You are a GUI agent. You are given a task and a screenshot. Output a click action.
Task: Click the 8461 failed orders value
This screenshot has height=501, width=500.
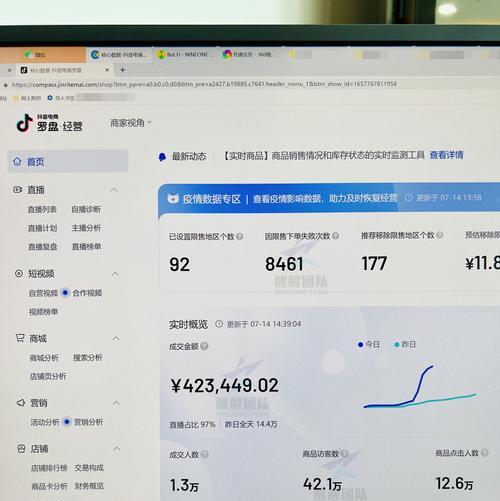click(x=284, y=264)
